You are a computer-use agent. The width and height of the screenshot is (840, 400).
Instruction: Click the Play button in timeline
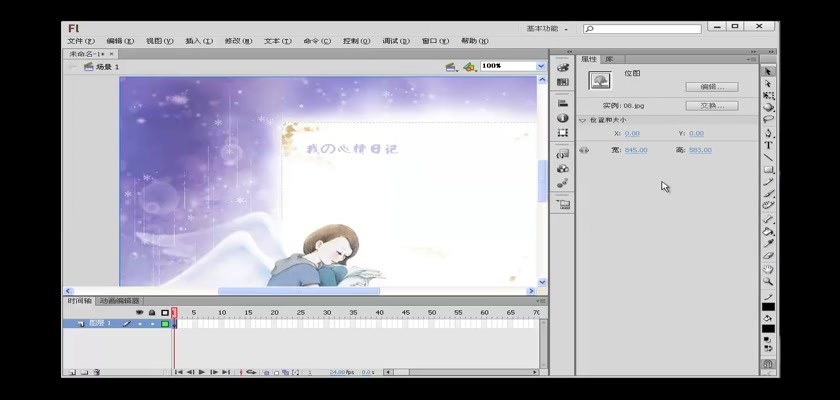tap(202, 372)
